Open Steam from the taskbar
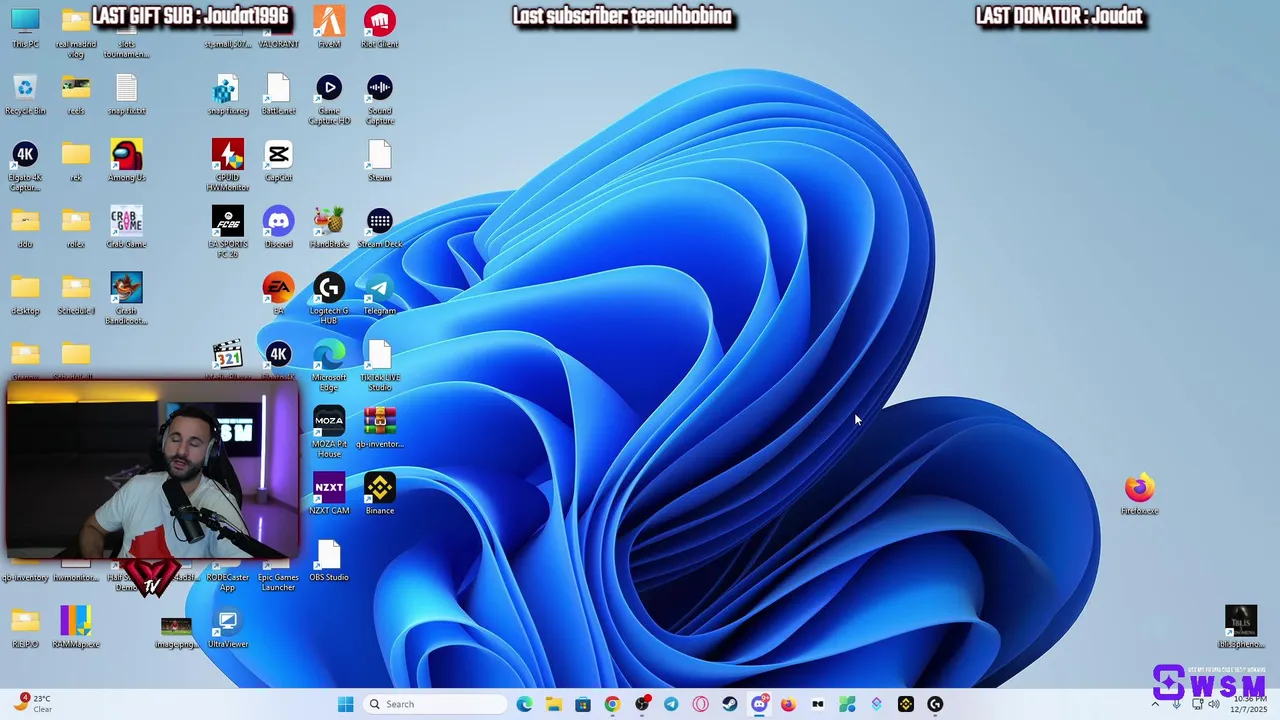The image size is (1280, 720). click(x=730, y=704)
